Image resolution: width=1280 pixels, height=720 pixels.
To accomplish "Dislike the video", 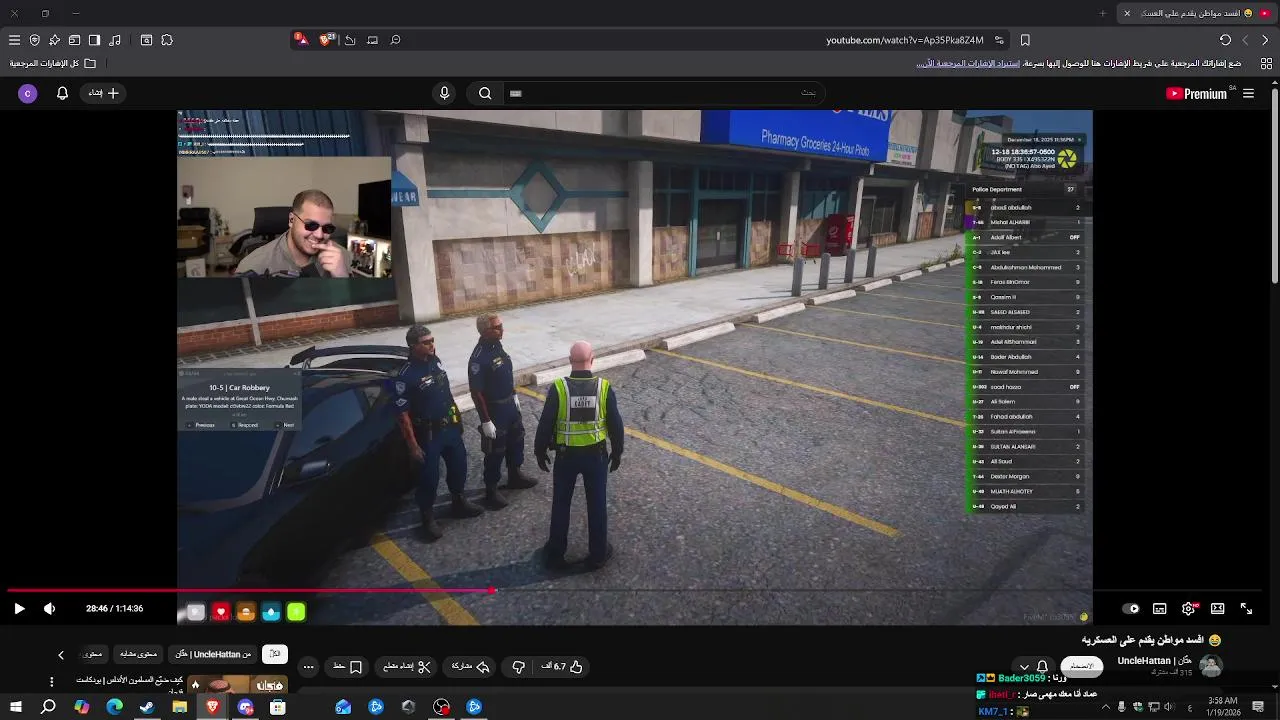I will [518, 666].
